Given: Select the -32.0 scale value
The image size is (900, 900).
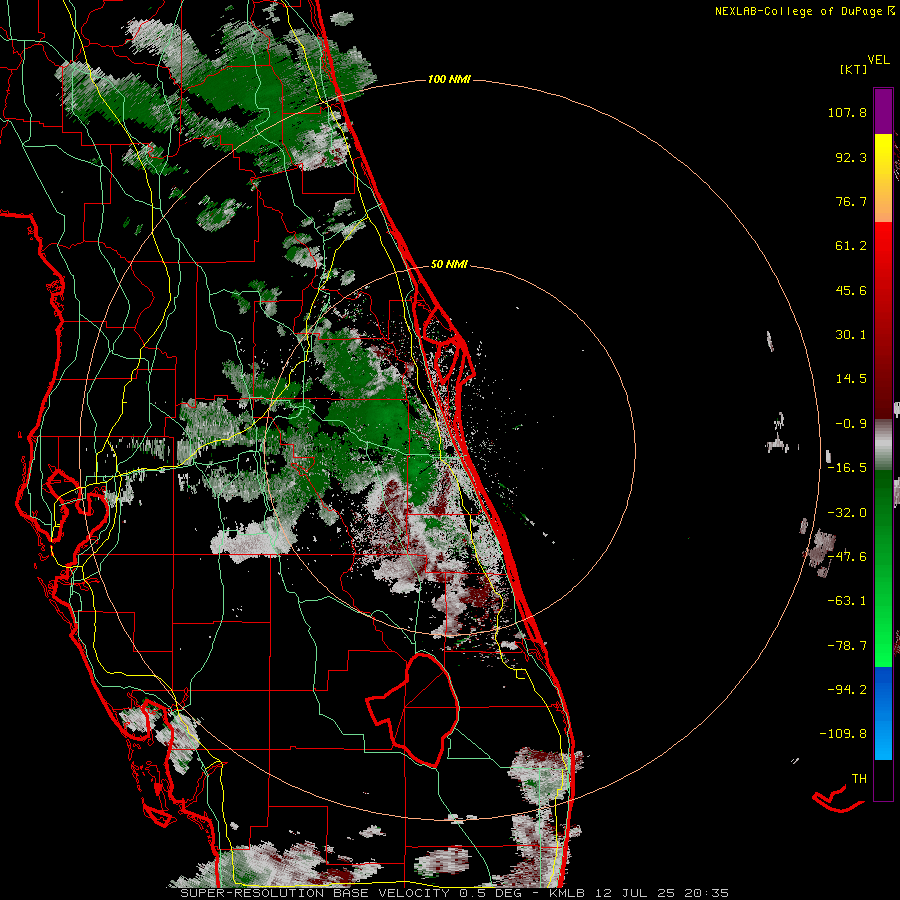Looking at the screenshot, I should 847,513.
